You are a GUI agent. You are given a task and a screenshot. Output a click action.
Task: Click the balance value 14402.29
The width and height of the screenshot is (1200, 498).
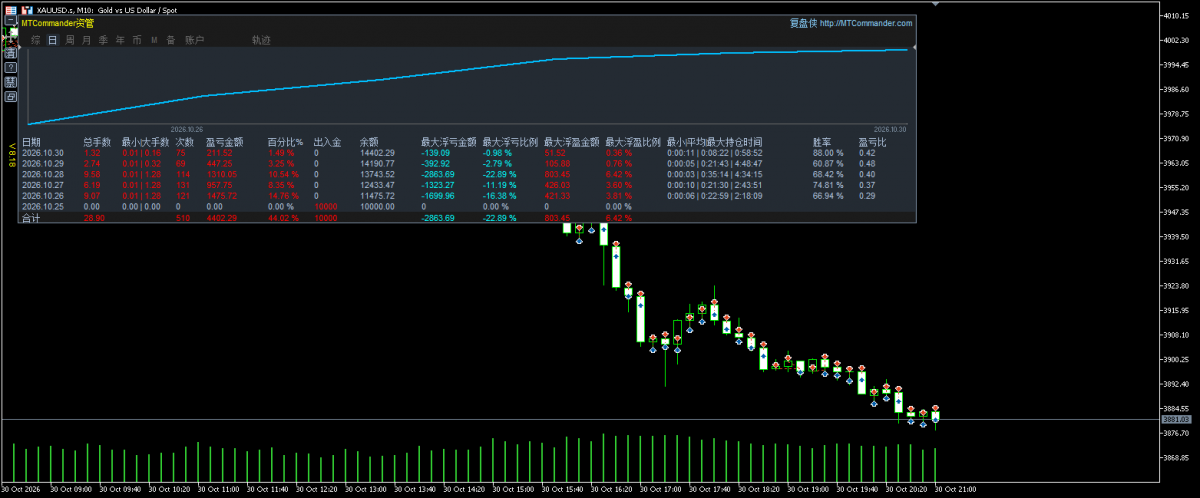377,153
